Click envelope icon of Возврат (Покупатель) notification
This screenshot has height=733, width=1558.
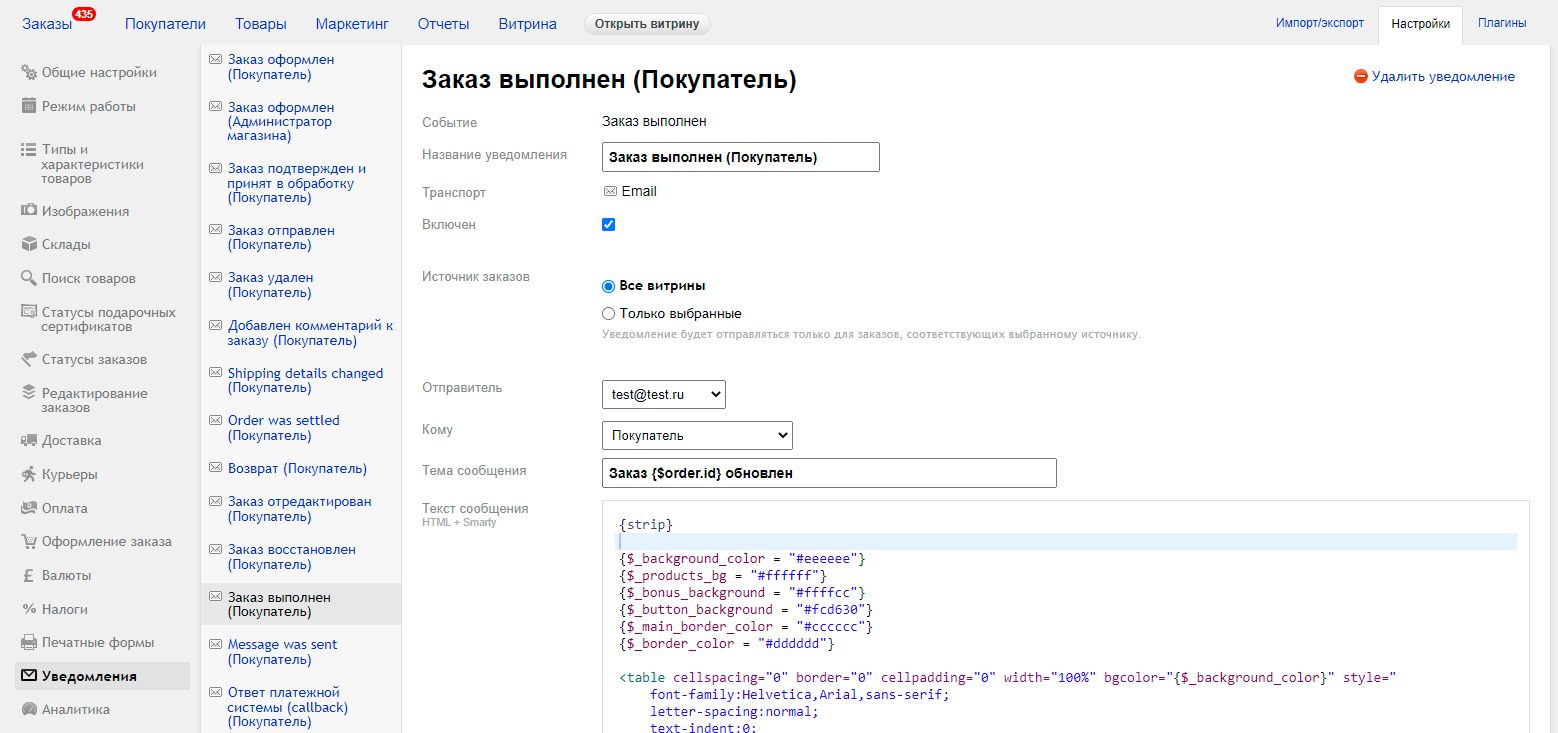215,468
